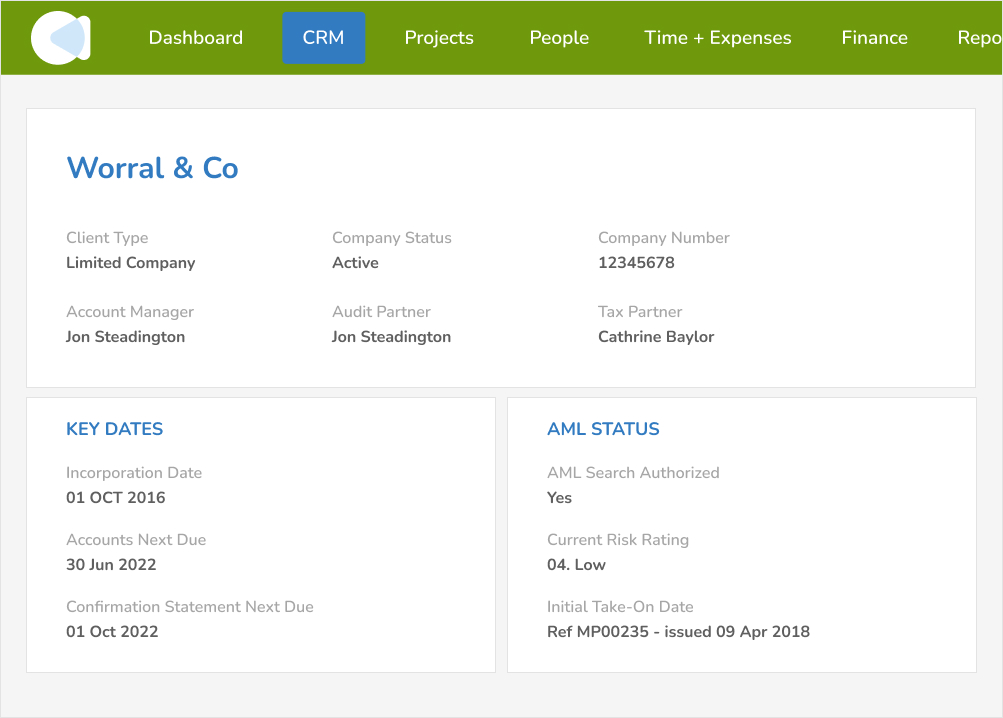1003x718 pixels.
Task: Click Accounts Next Due date 30 Jun 2022
Action: pyautogui.click(x=111, y=565)
